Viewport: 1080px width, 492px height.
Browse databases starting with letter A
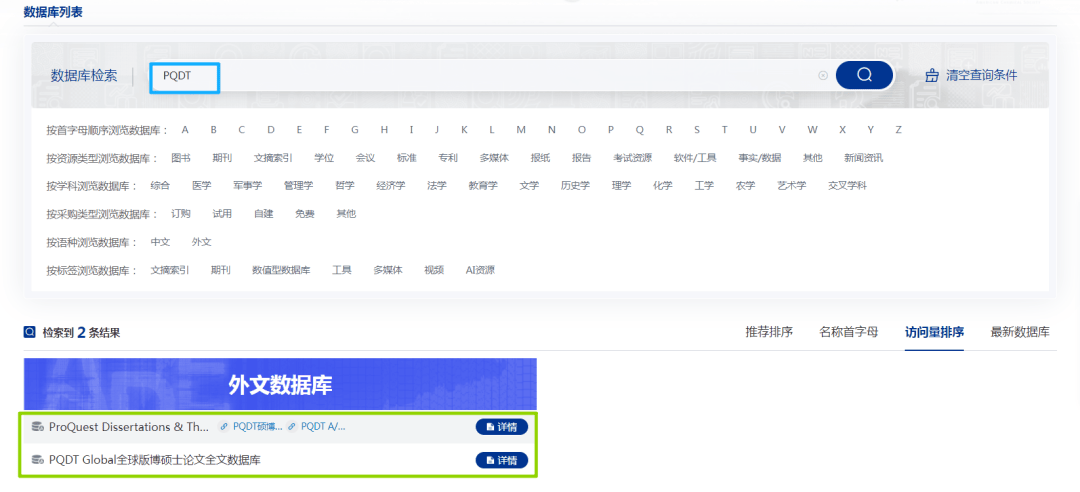tap(185, 130)
